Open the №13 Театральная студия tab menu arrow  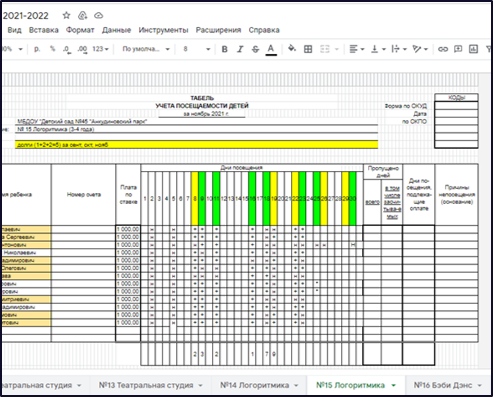[x=200, y=385]
